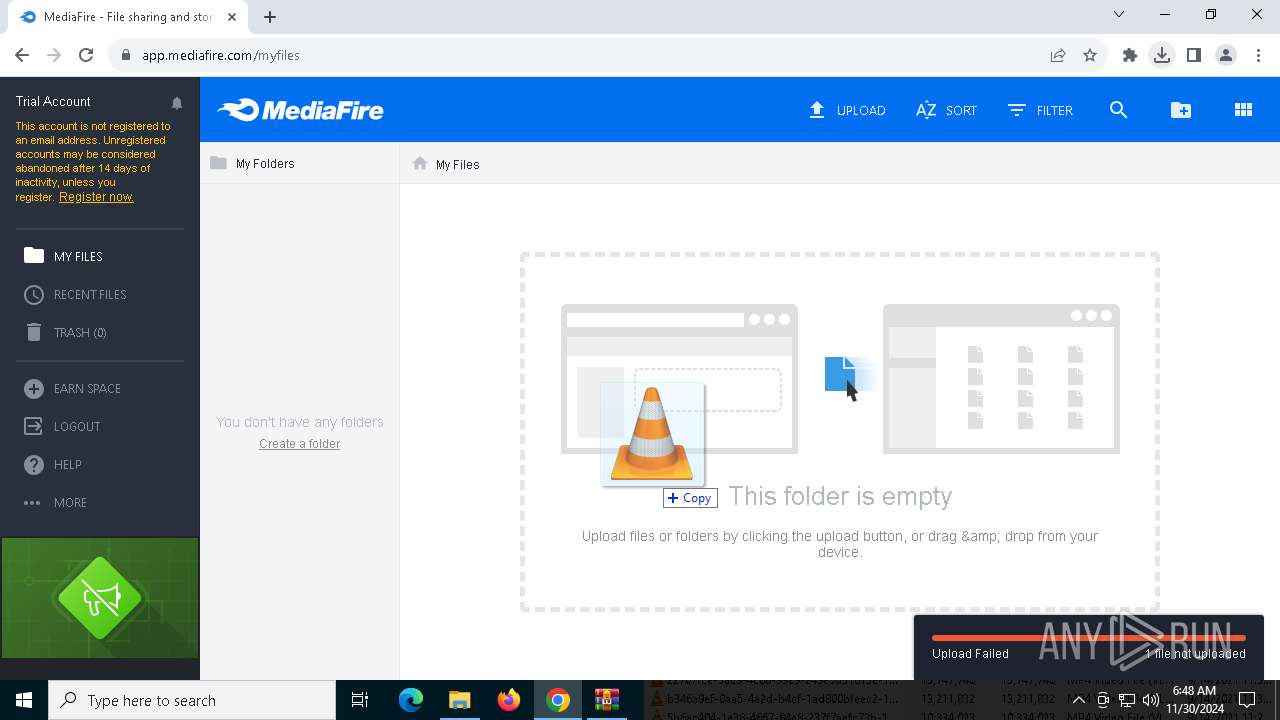Launch Firefox from taskbar

click(509, 700)
